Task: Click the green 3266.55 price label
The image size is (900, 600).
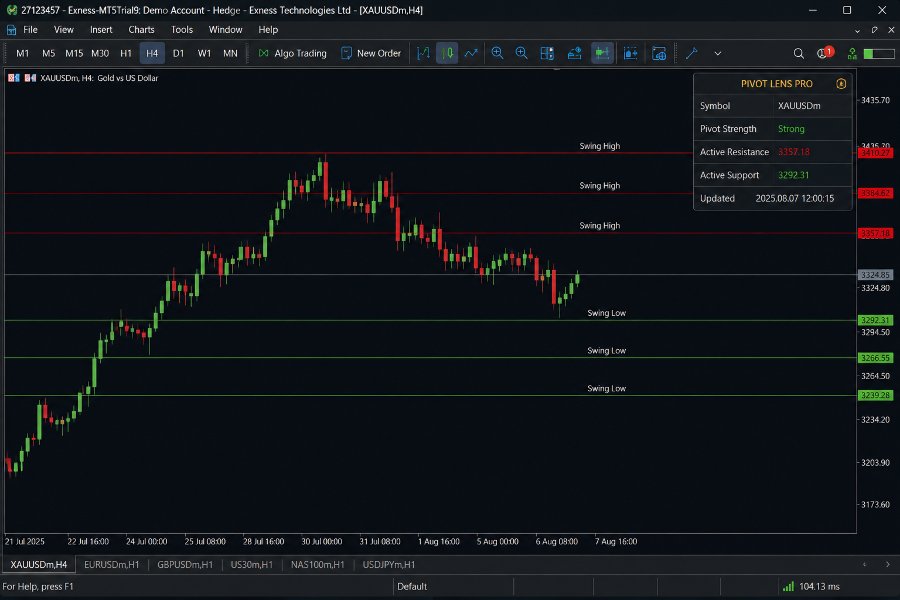Action: [x=875, y=358]
